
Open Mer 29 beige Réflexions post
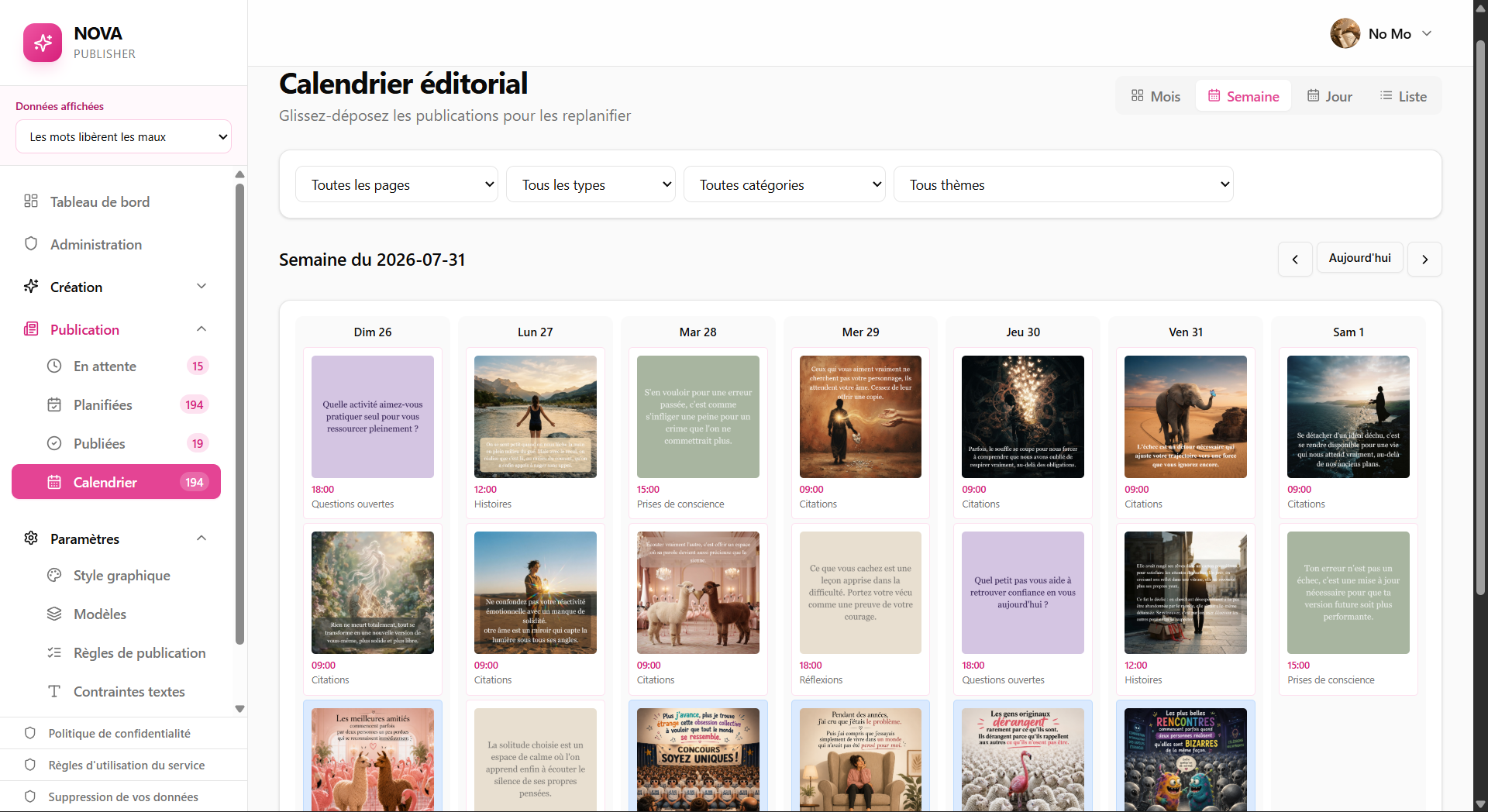(x=860, y=593)
